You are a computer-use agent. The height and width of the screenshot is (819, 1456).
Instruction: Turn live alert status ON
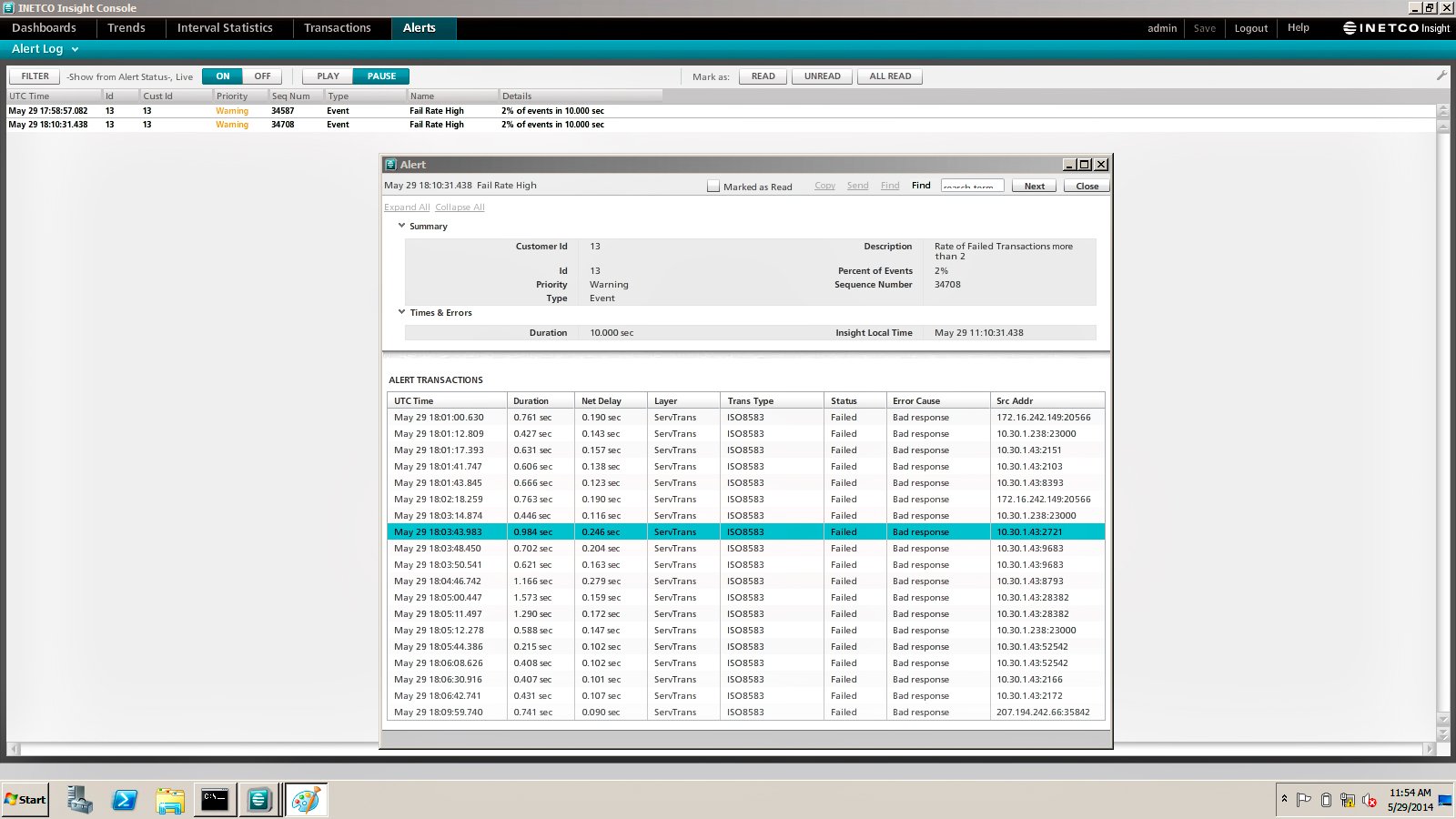coord(223,76)
